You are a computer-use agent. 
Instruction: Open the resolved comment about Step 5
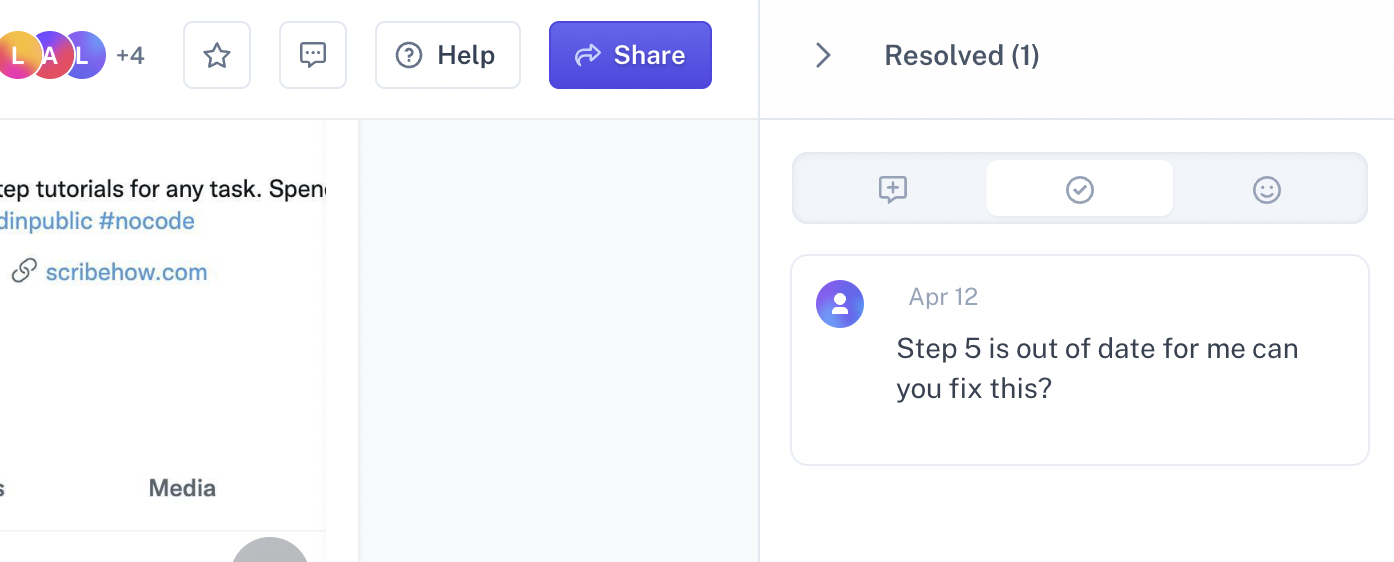1079,360
